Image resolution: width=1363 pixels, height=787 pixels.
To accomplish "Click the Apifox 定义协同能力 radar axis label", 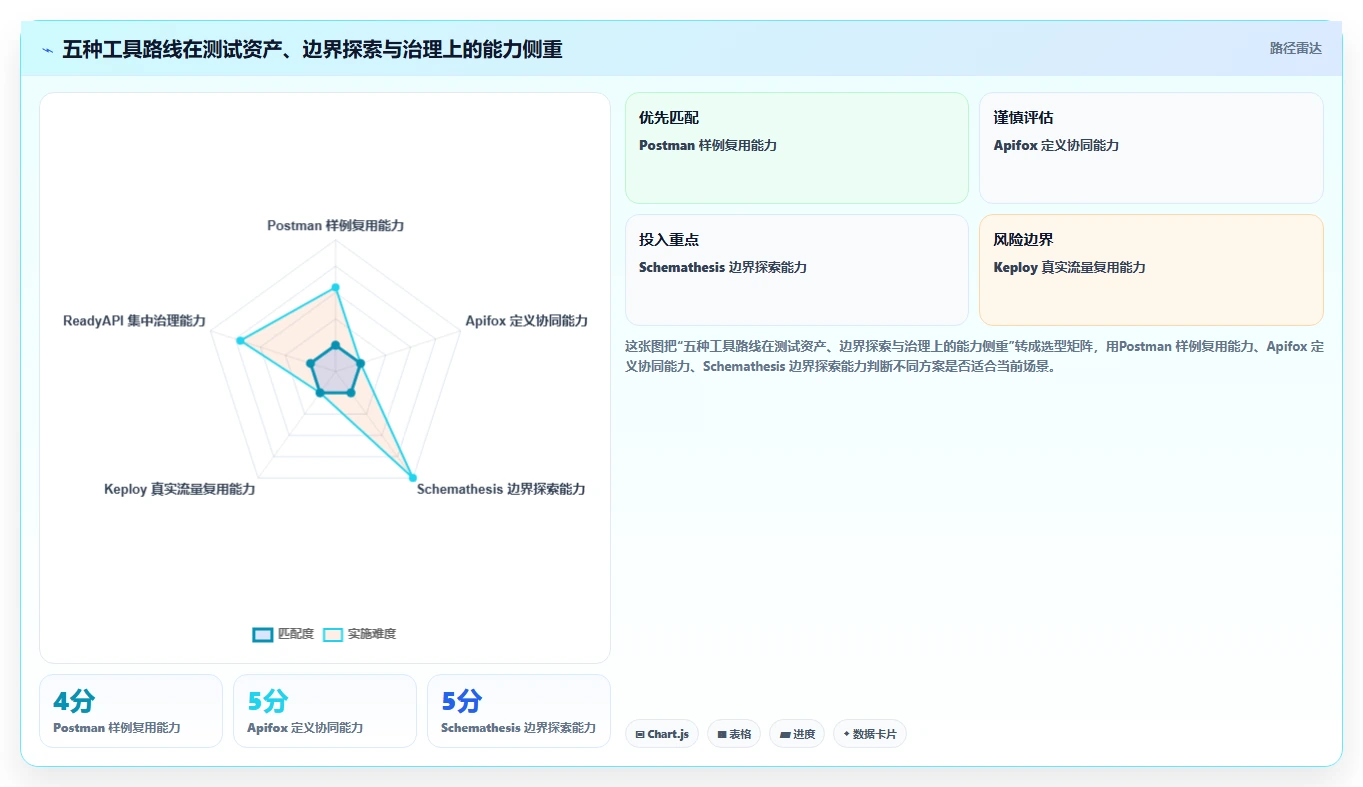I will [527, 321].
